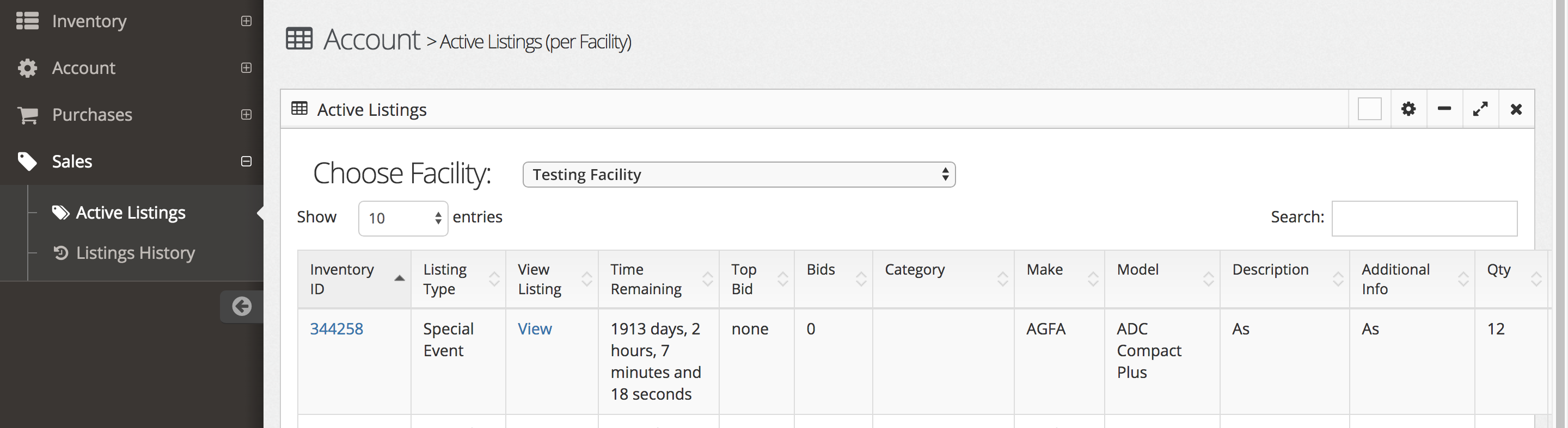Expand Active Listings panel to fullscreen
1568x428 pixels.
[1480, 109]
